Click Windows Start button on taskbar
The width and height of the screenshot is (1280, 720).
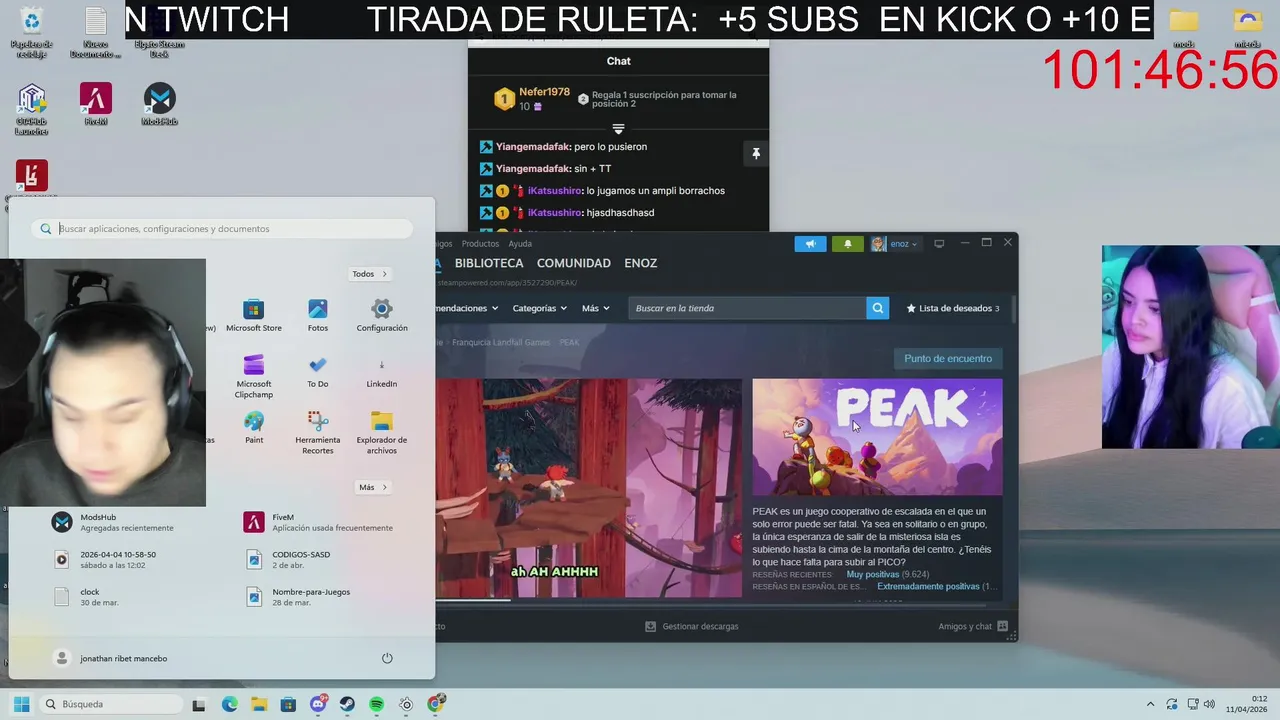[x=21, y=704]
